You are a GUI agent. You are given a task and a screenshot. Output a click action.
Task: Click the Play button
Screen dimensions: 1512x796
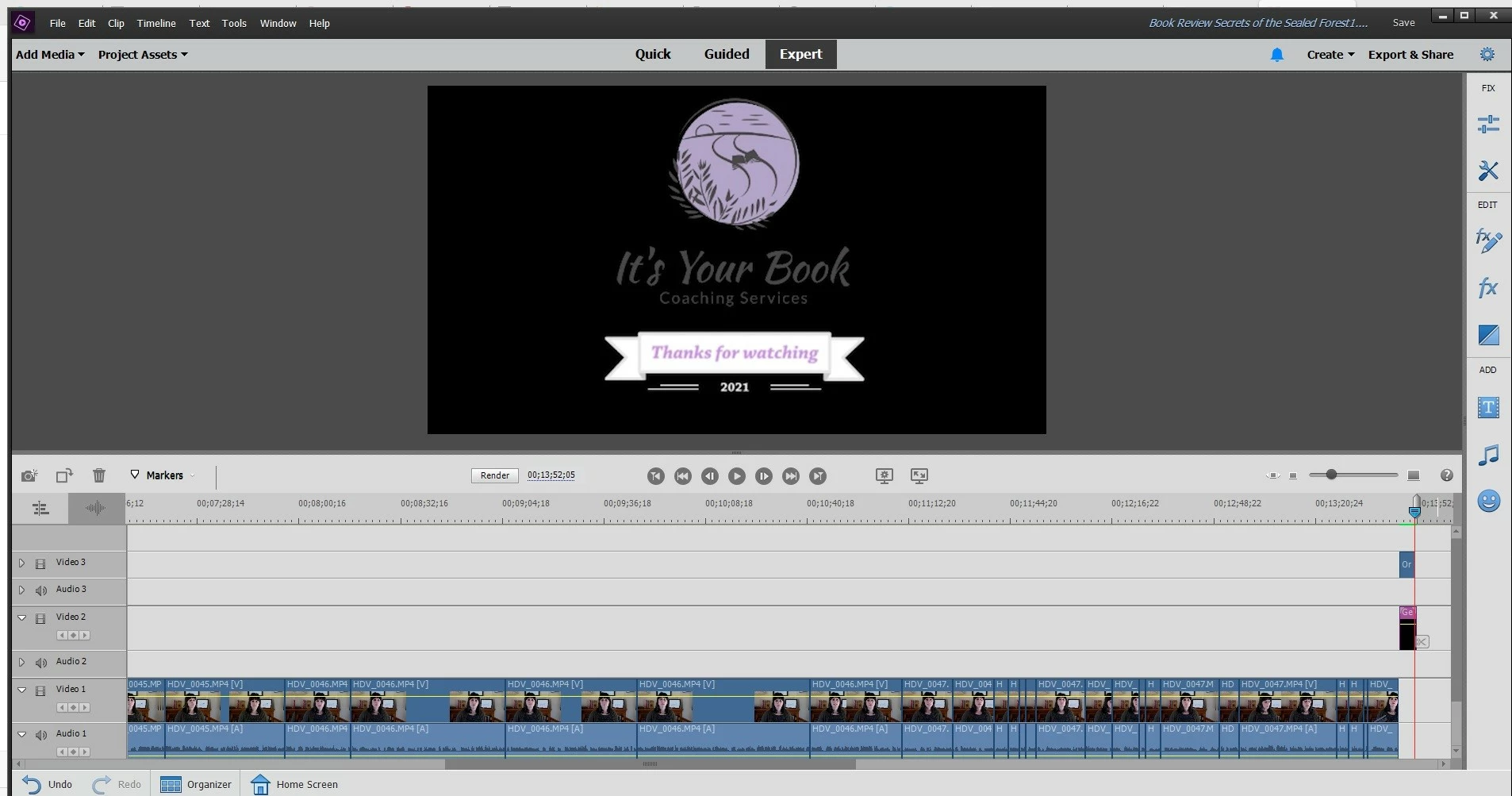click(x=737, y=476)
